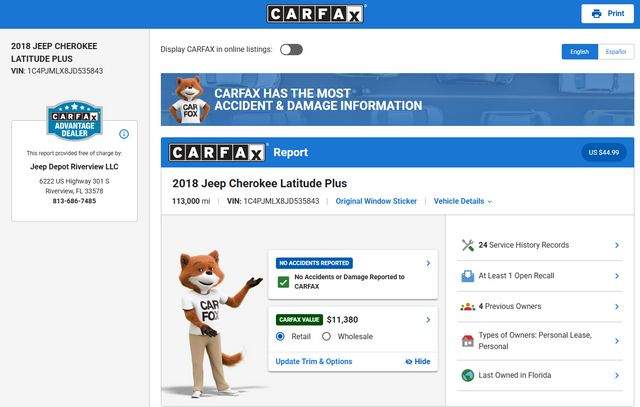This screenshot has height=407, width=640.
Task: Click the CARFAX Value badge
Action: click(x=299, y=320)
